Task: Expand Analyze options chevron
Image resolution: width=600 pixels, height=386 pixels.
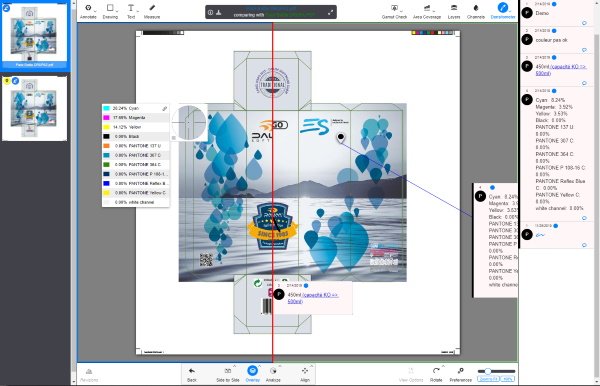Action: [280, 367]
